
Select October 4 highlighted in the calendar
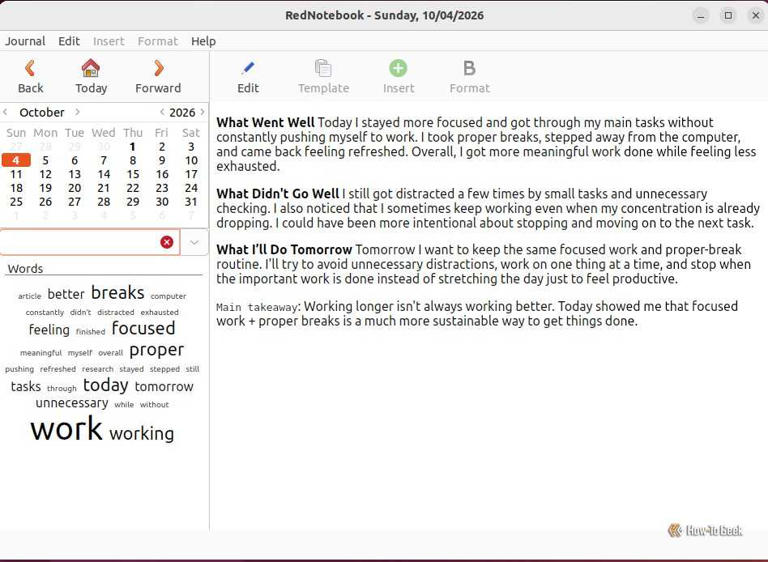coord(16,160)
